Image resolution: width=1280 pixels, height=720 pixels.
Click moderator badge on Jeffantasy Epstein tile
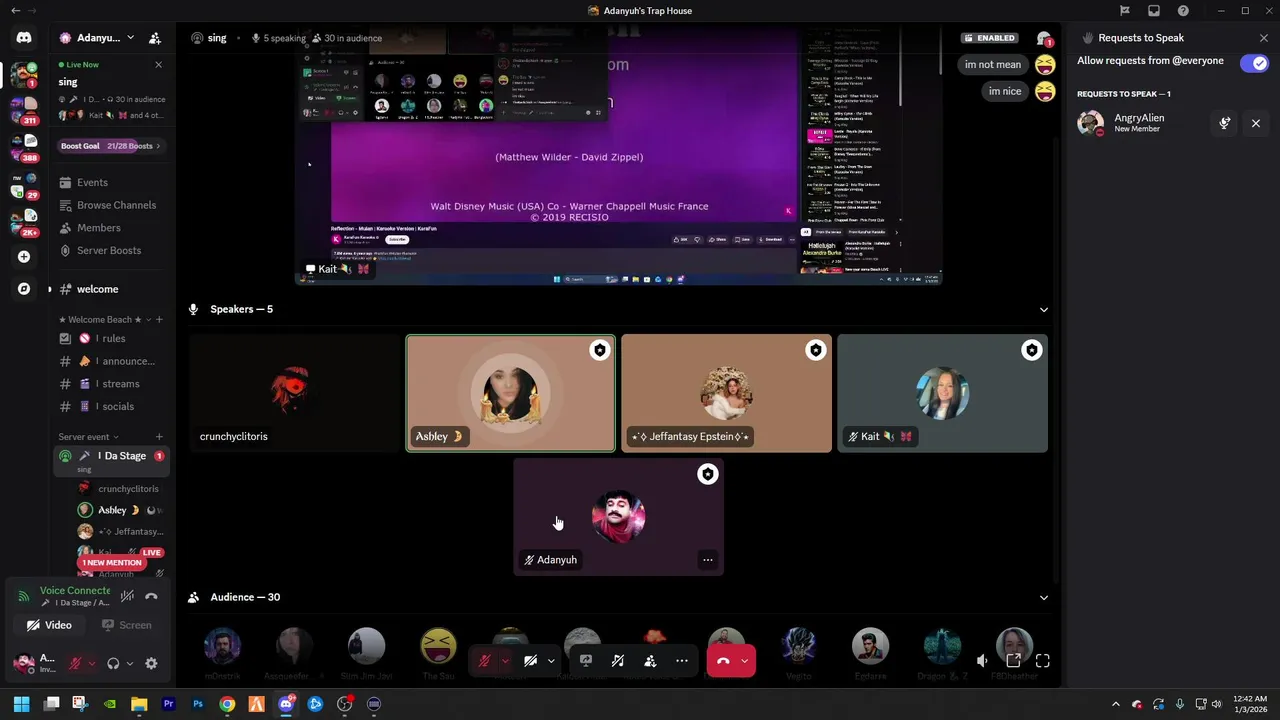click(815, 350)
